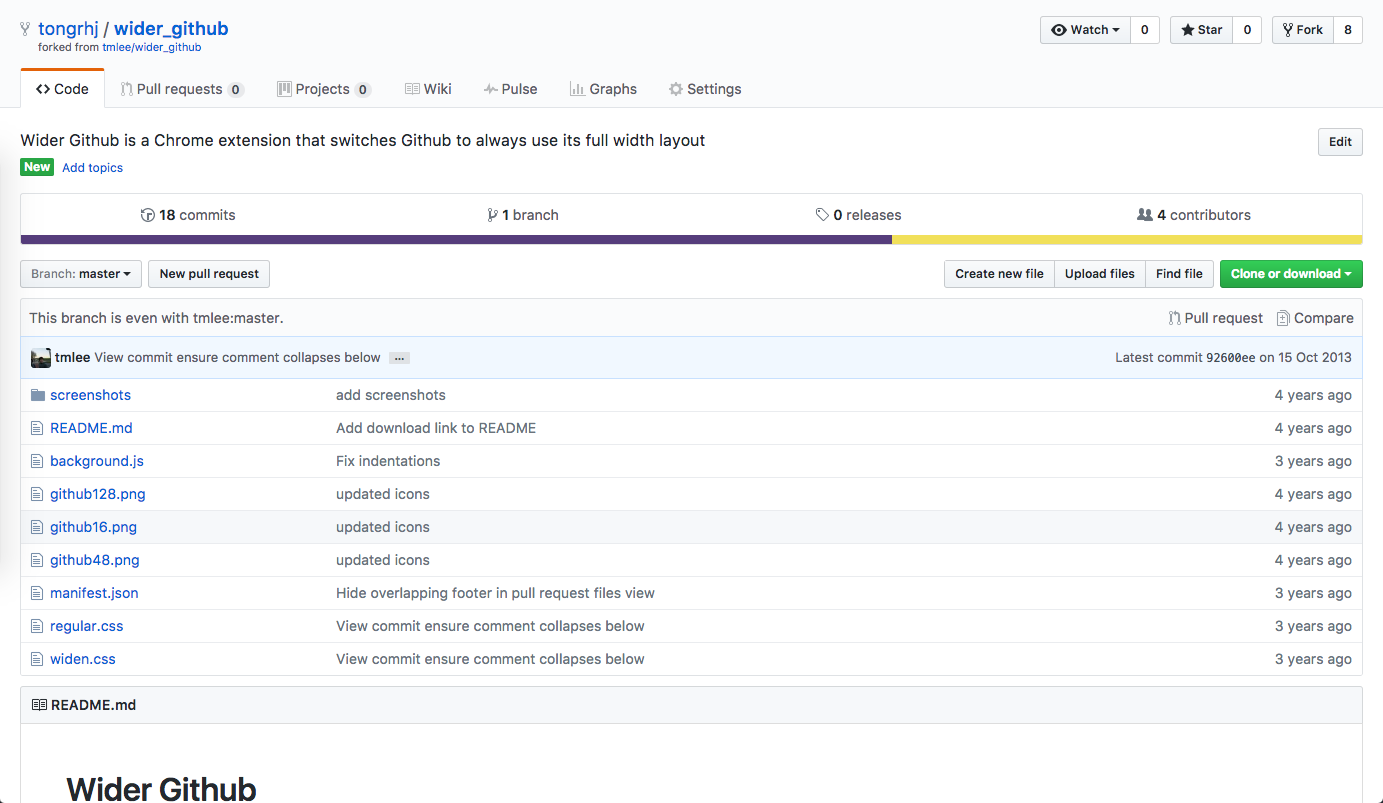Viewport: 1383px width, 803px height.
Task: Click the file icon beside github128.png
Action: 37,494
